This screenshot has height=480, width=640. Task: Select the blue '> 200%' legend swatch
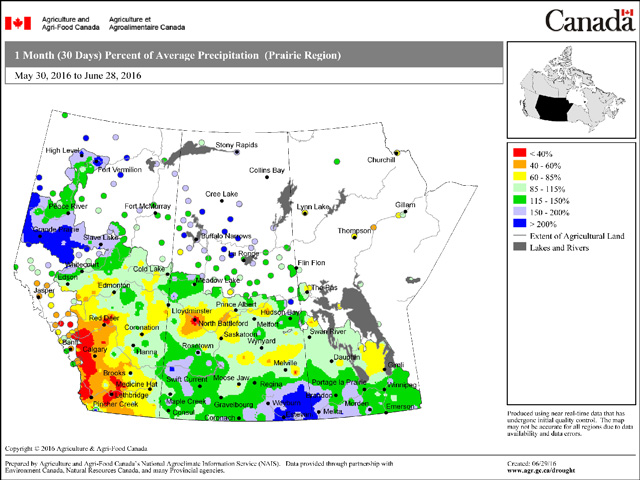tap(520, 224)
